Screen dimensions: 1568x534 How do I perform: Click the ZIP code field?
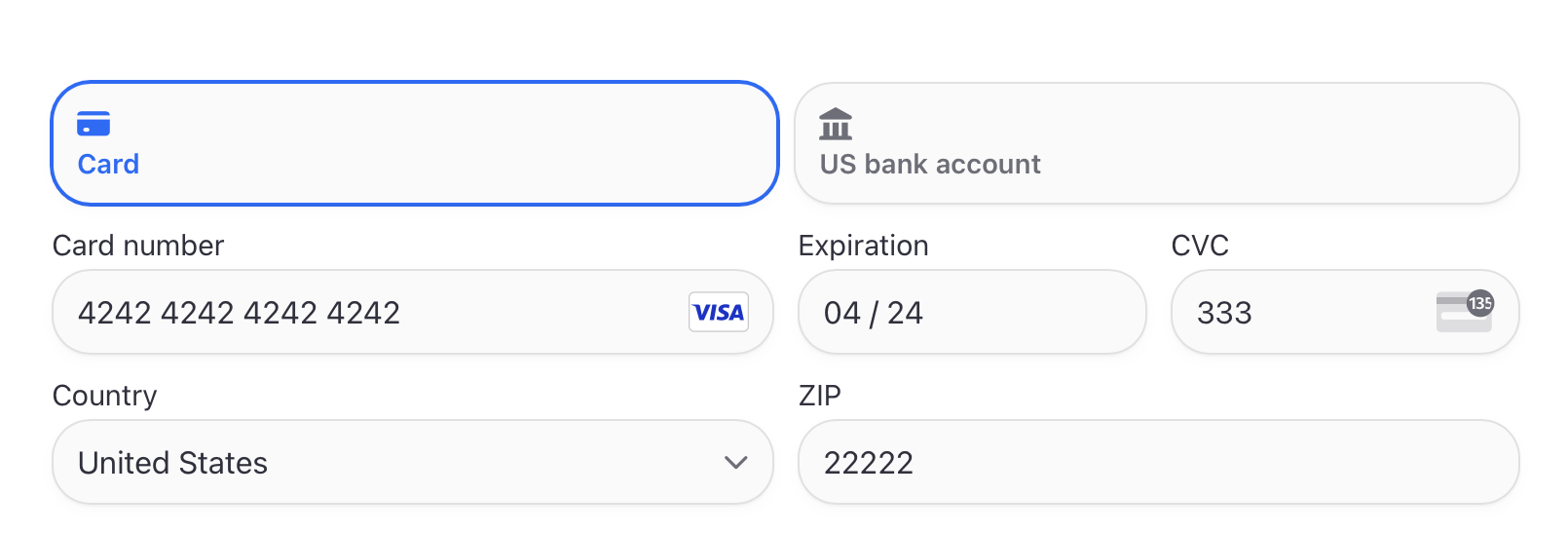[x=1159, y=462]
